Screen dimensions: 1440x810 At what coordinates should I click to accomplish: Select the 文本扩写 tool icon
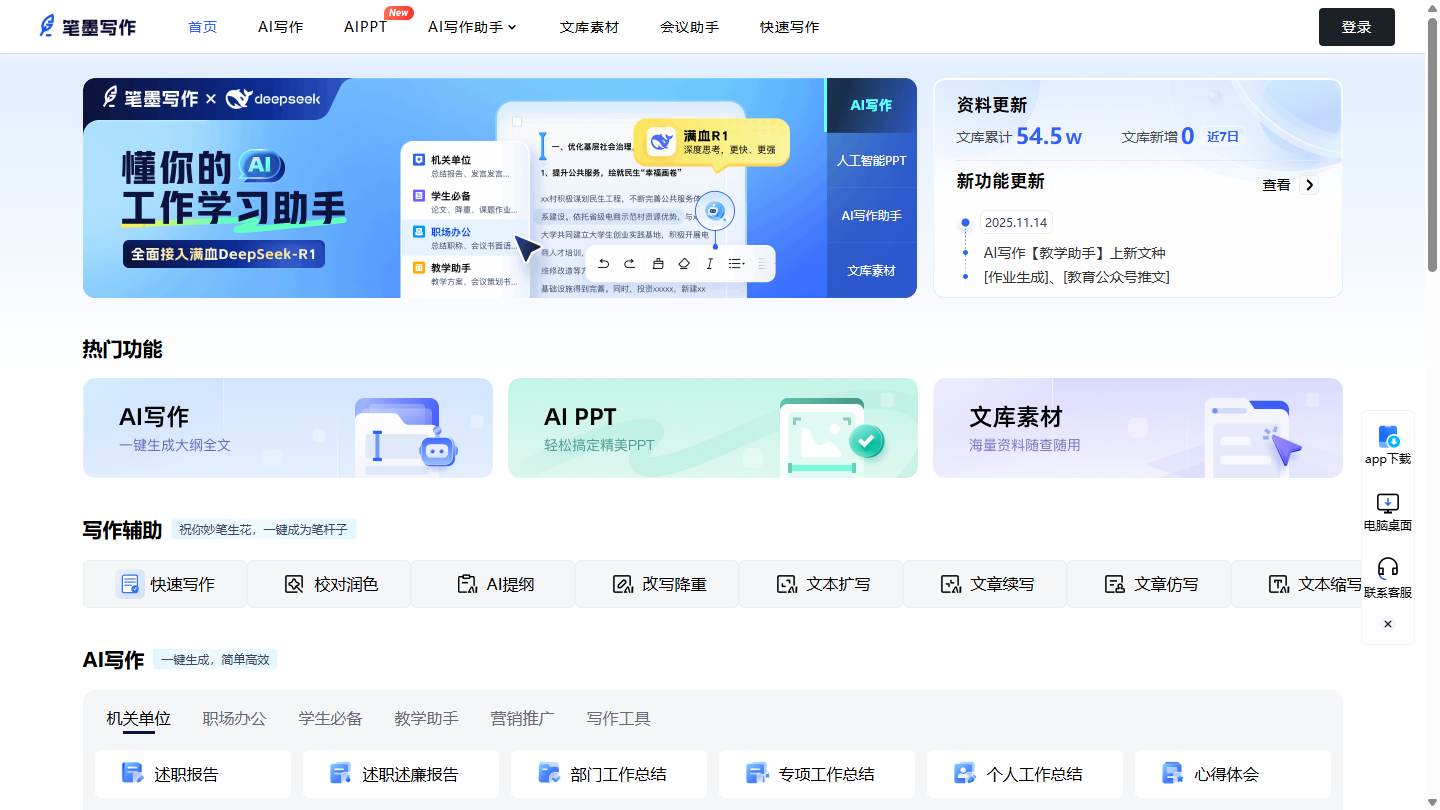tap(786, 584)
